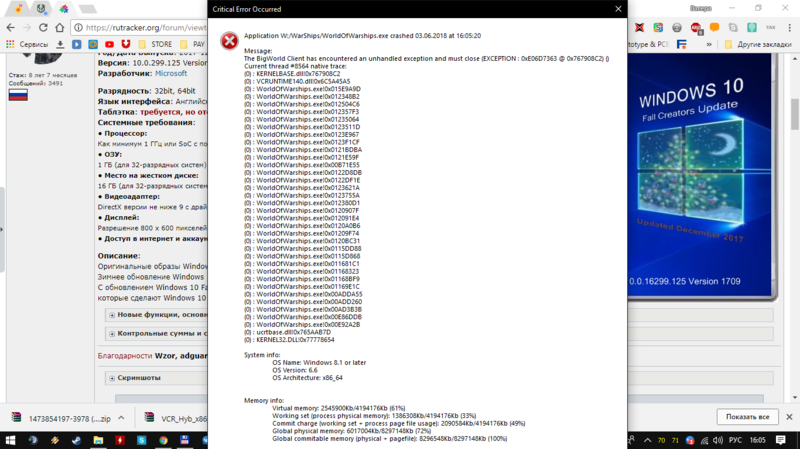Switch input language via РУС indicator

click(735, 440)
